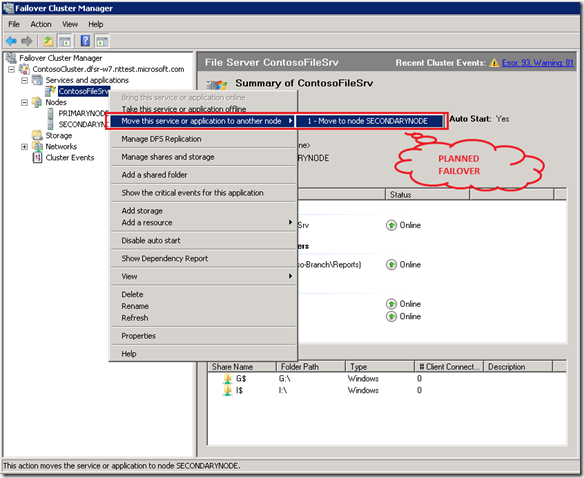Click the Description column header
The image size is (584, 478).
[x=518, y=367]
